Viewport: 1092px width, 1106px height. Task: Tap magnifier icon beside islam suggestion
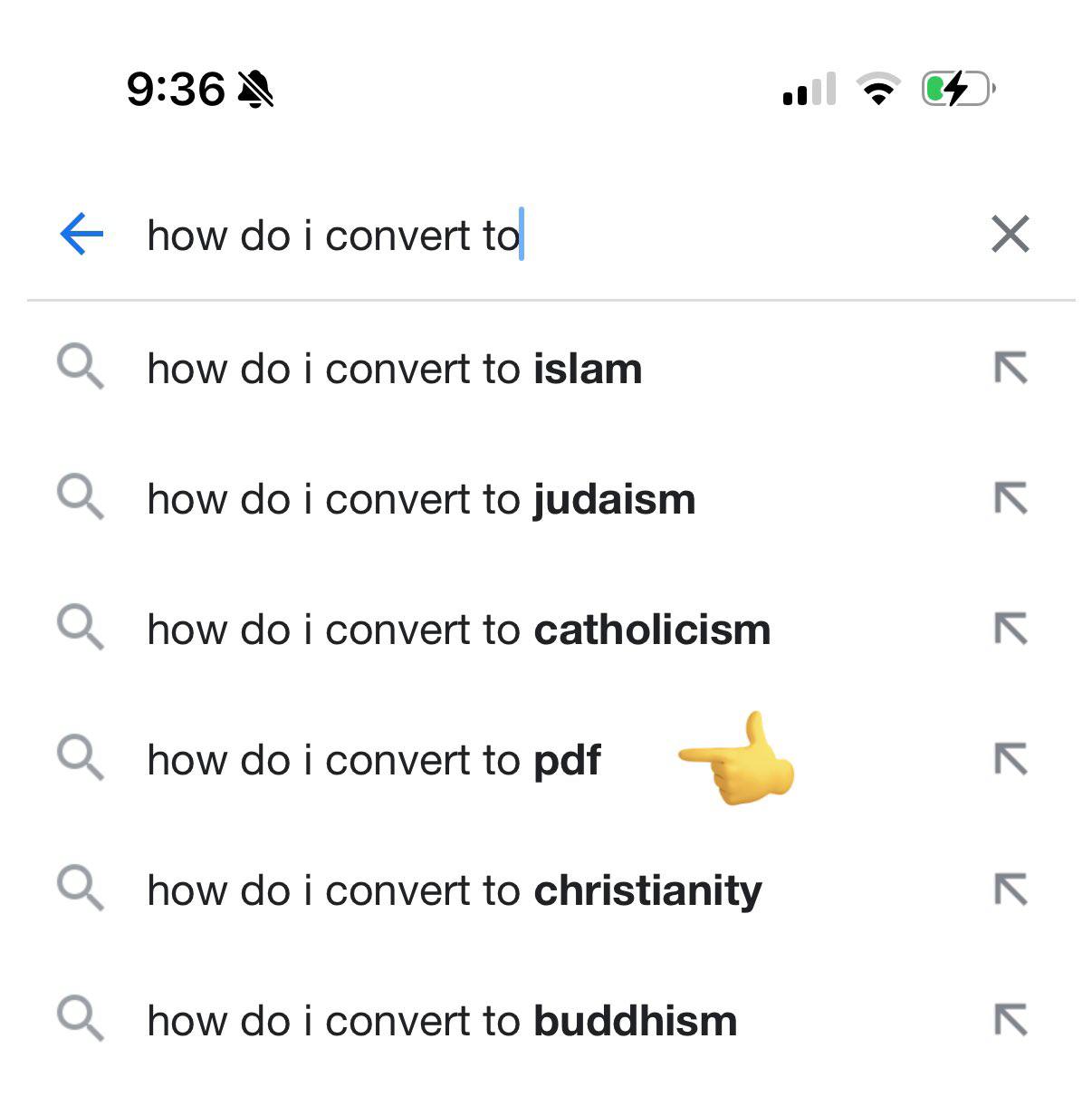pos(80,368)
